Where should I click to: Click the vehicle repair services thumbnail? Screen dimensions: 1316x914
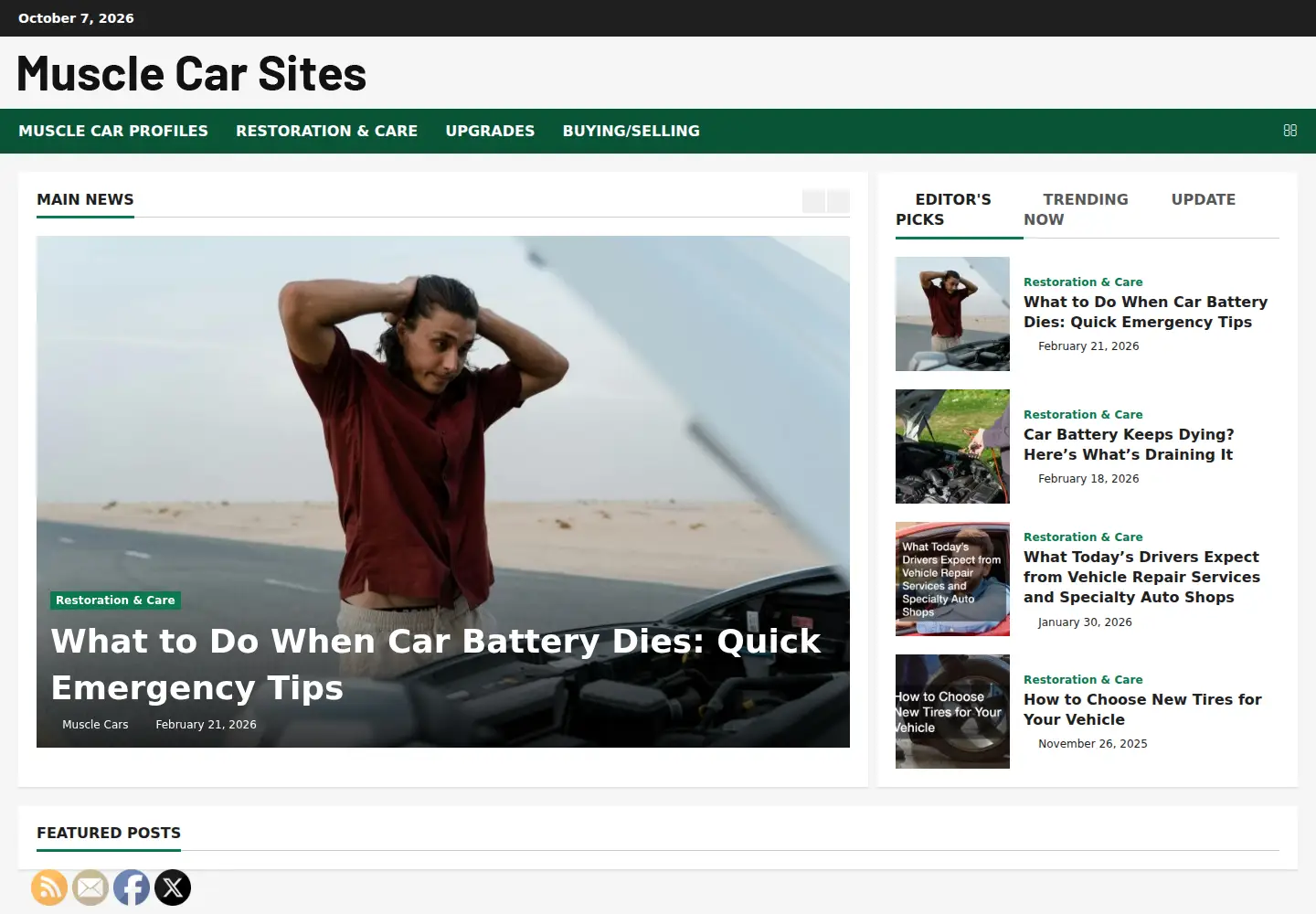(x=952, y=579)
